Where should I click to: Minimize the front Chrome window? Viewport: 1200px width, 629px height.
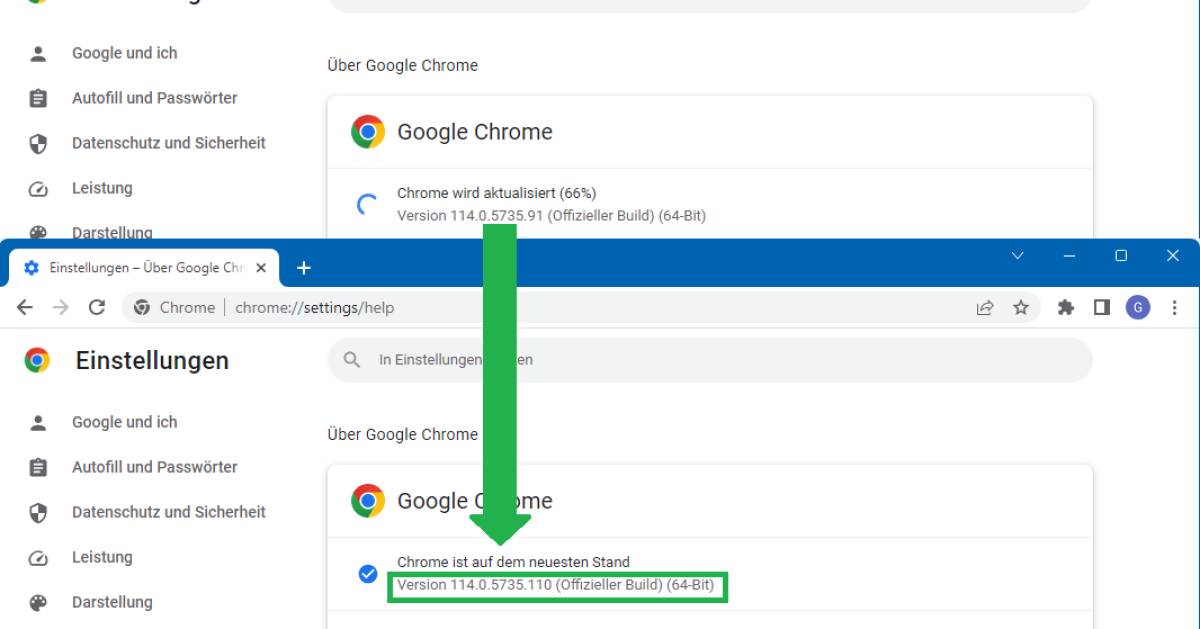(1070, 256)
